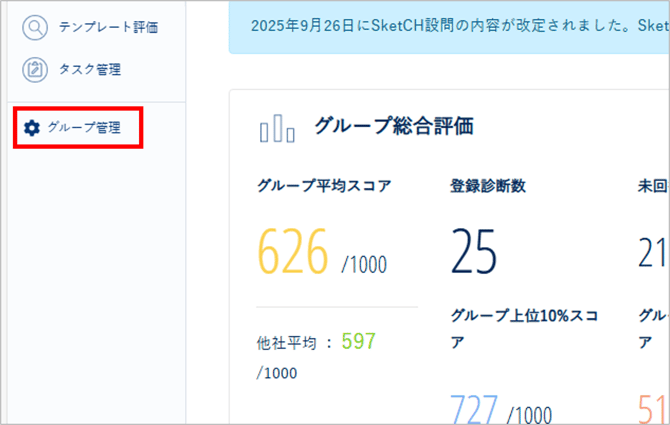Screen dimensions: 670x425
Task: Click the グループ総合評価 heading
Action: pos(393,126)
